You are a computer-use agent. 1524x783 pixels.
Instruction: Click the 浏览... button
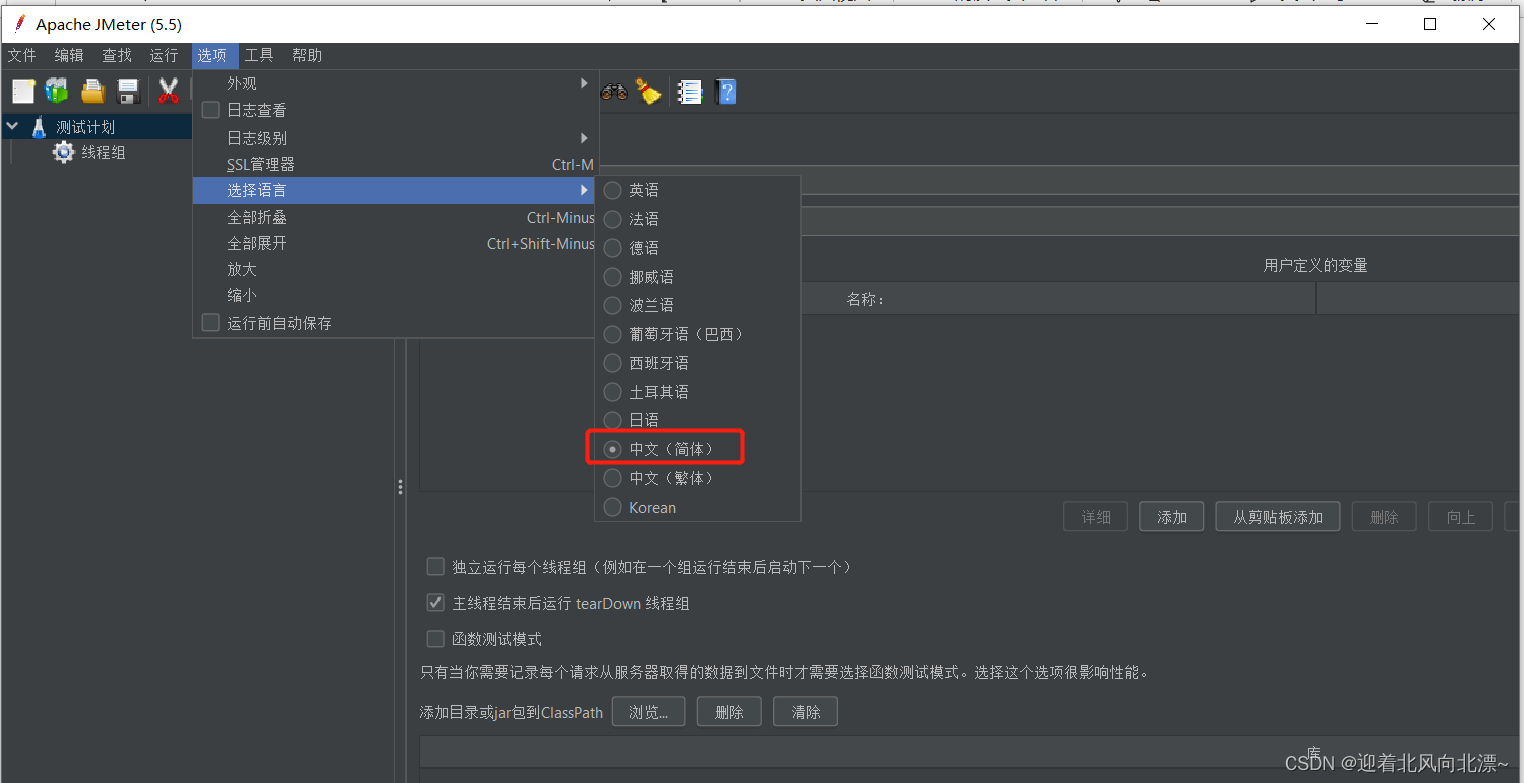pos(649,712)
